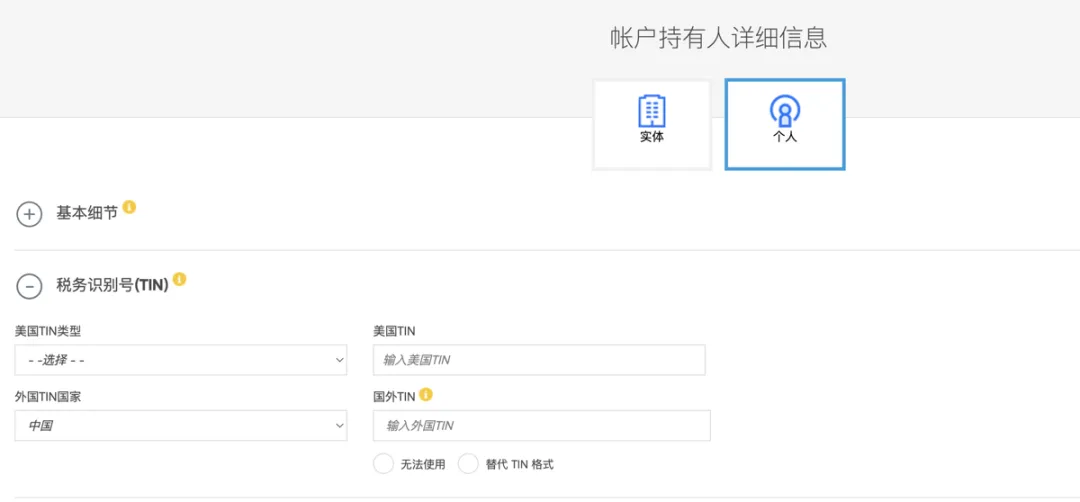1080x502 pixels.
Task: Click the 替代 TIN 格式 label text
Action: 519,465
